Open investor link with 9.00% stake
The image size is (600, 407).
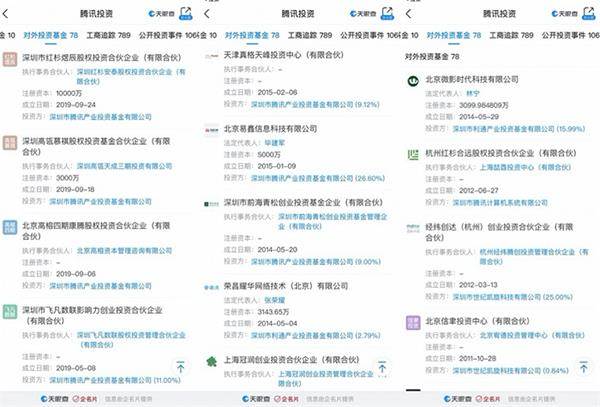coord(316,262)
